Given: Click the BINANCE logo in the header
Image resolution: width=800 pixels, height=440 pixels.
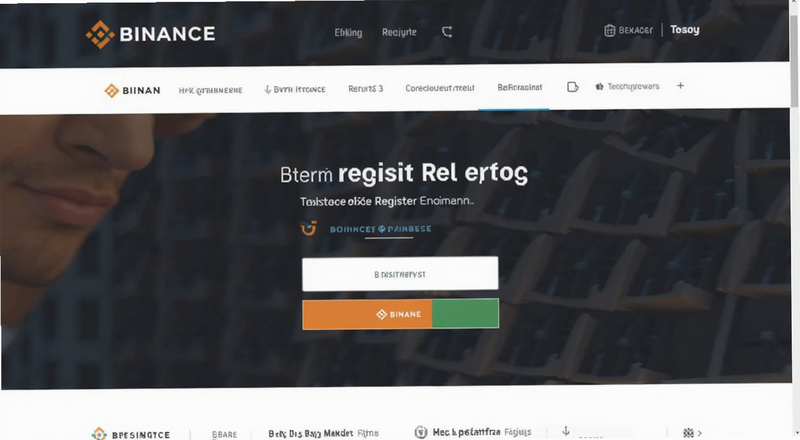Looking at the screenshot, I should coord(150,34).
